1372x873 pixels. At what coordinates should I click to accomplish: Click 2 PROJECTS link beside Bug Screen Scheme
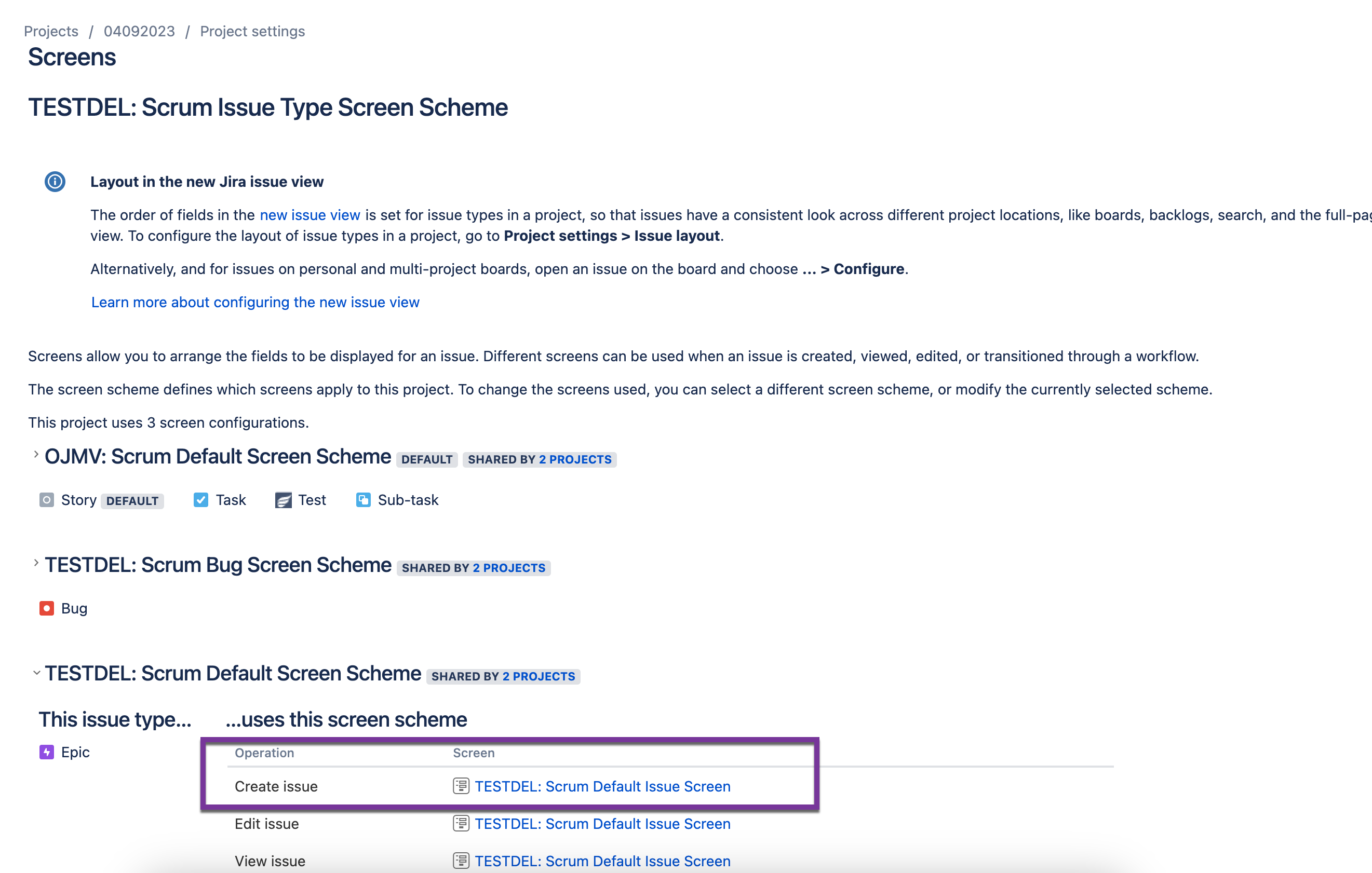click(x=509, y=568)
